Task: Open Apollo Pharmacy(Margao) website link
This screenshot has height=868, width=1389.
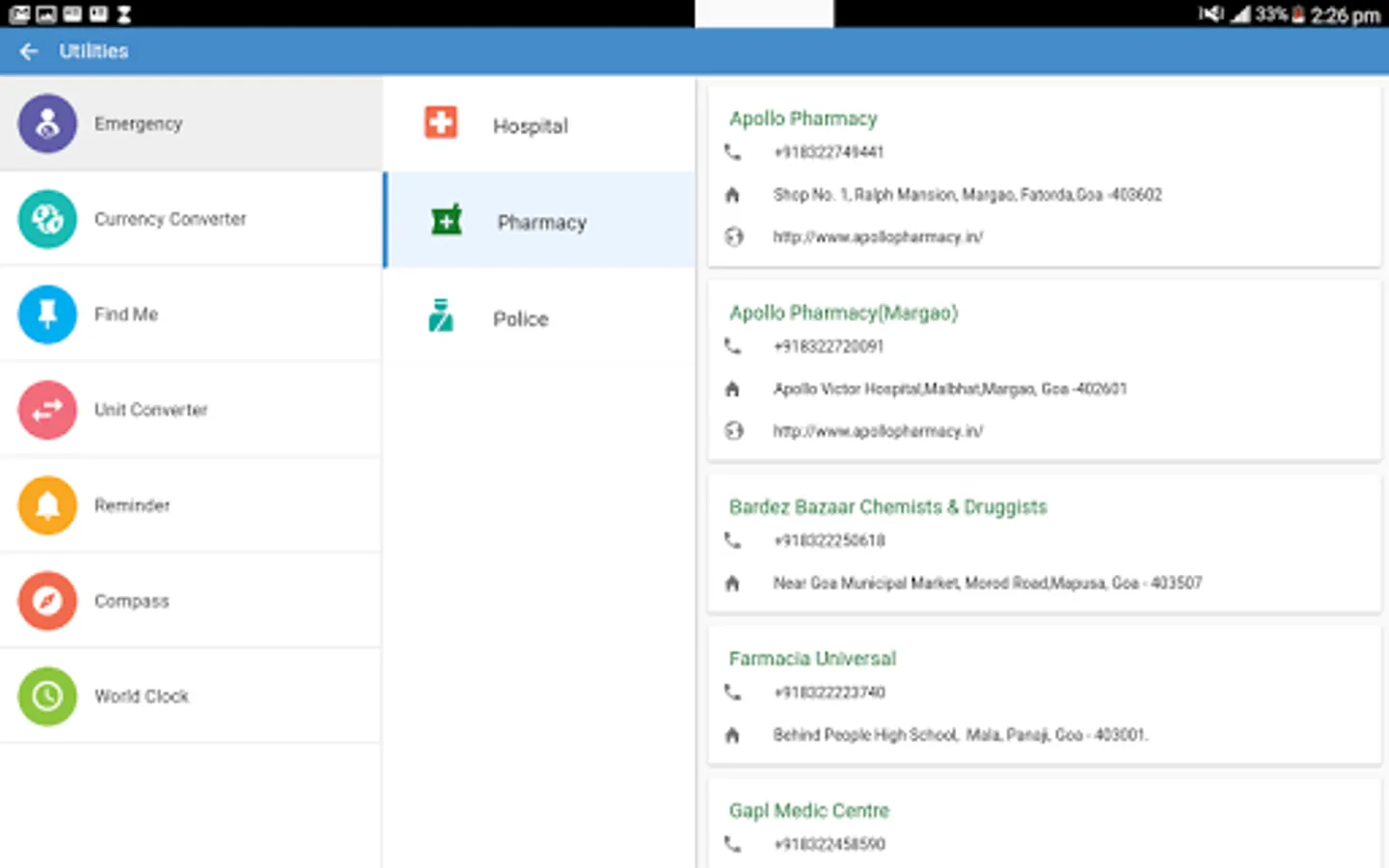Action: pyautogui.click(x=878, y=431)
